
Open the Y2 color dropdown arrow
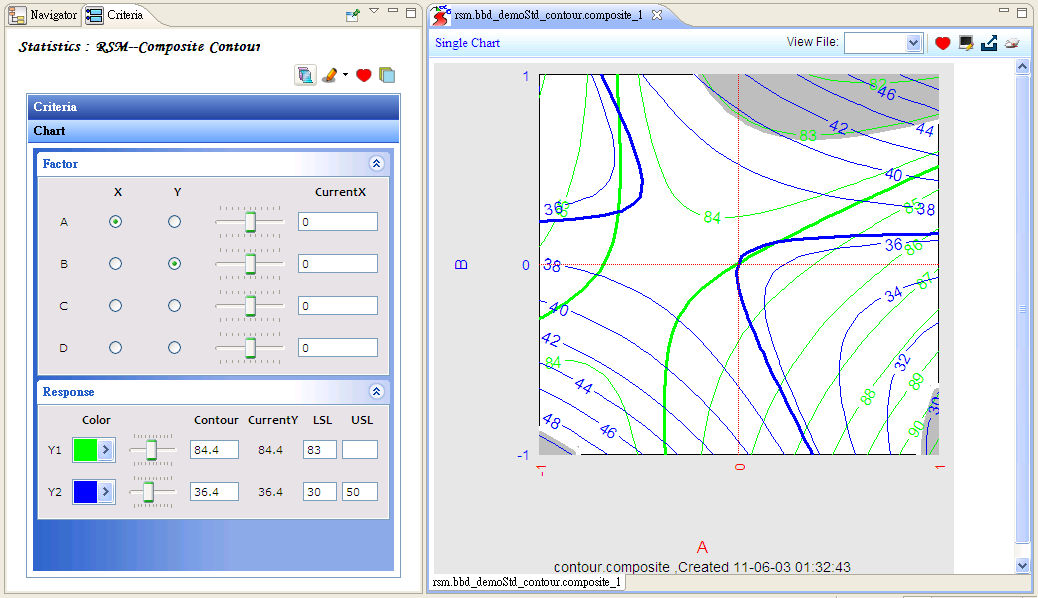[106, 492]
